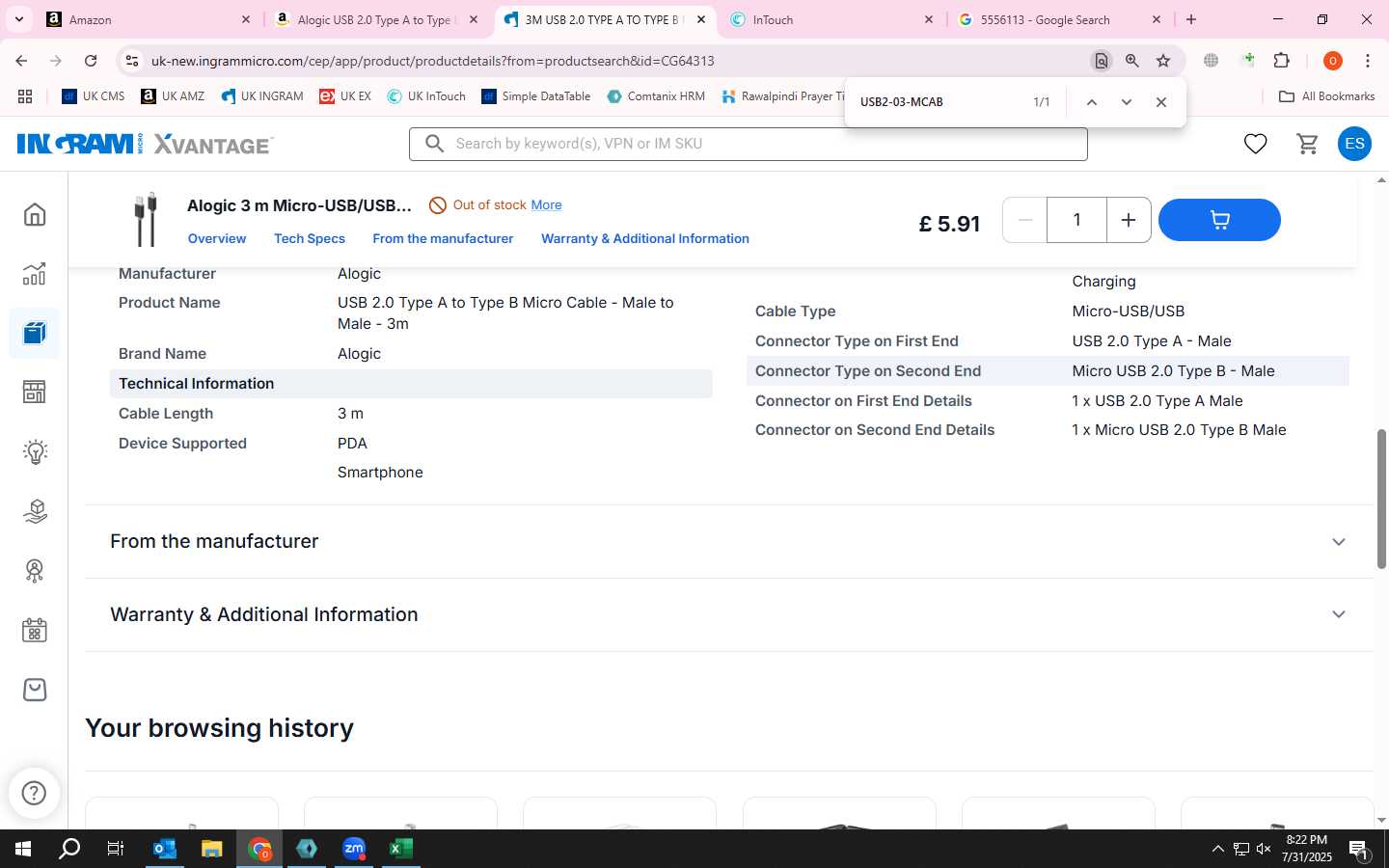
Task: Jump to the Overview section
Action: coord(217,238)
